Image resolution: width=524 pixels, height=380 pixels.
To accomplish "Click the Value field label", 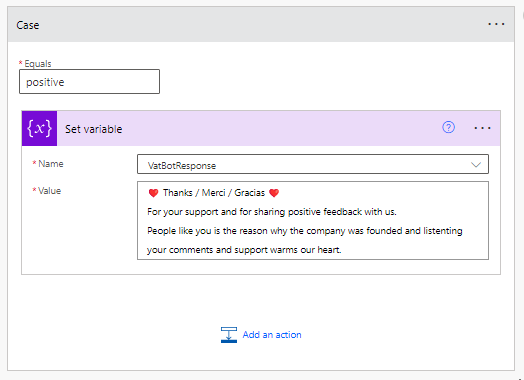I will click(49, 191).
